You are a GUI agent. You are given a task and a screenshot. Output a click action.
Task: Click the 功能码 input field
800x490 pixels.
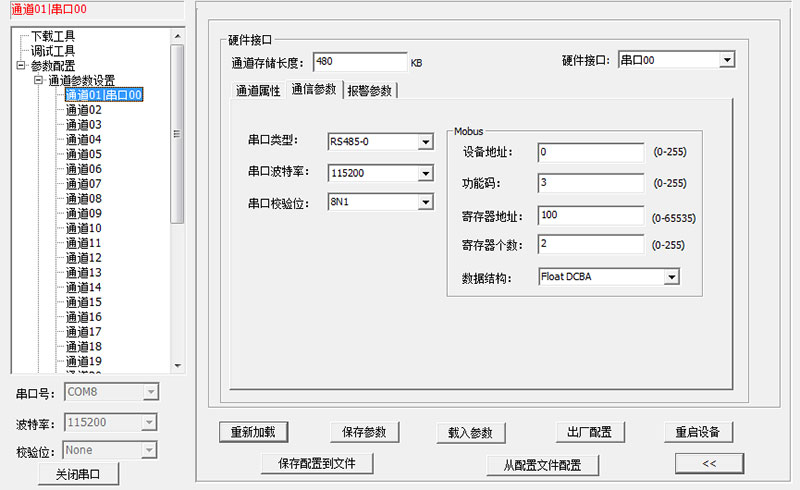pos(591,183)
